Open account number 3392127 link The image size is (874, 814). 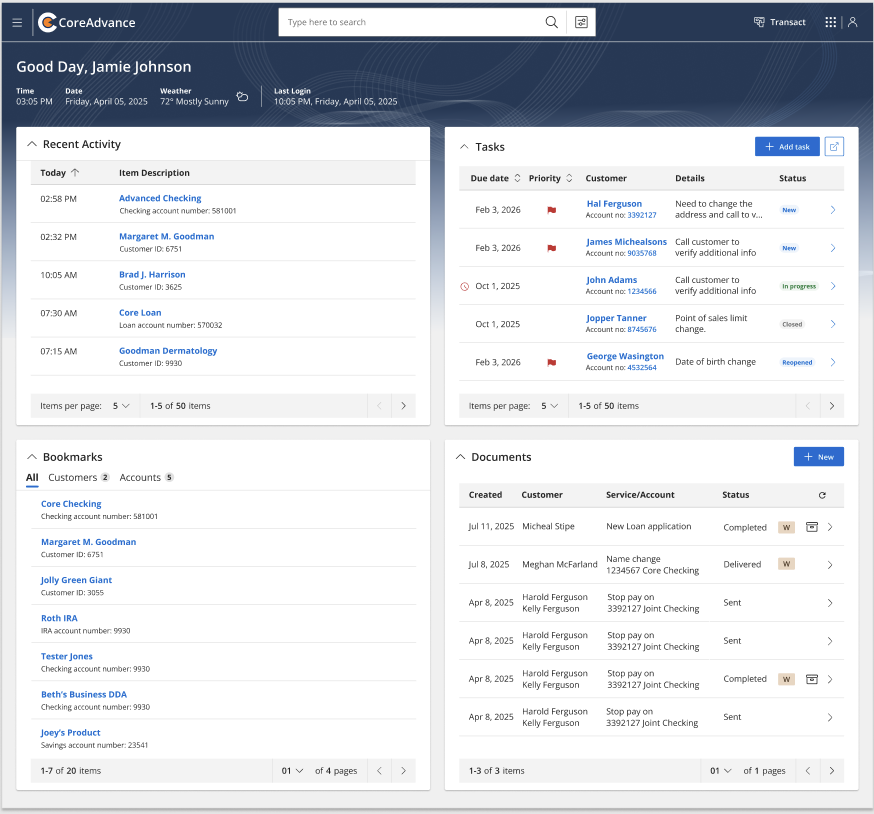tap(642, 215)
